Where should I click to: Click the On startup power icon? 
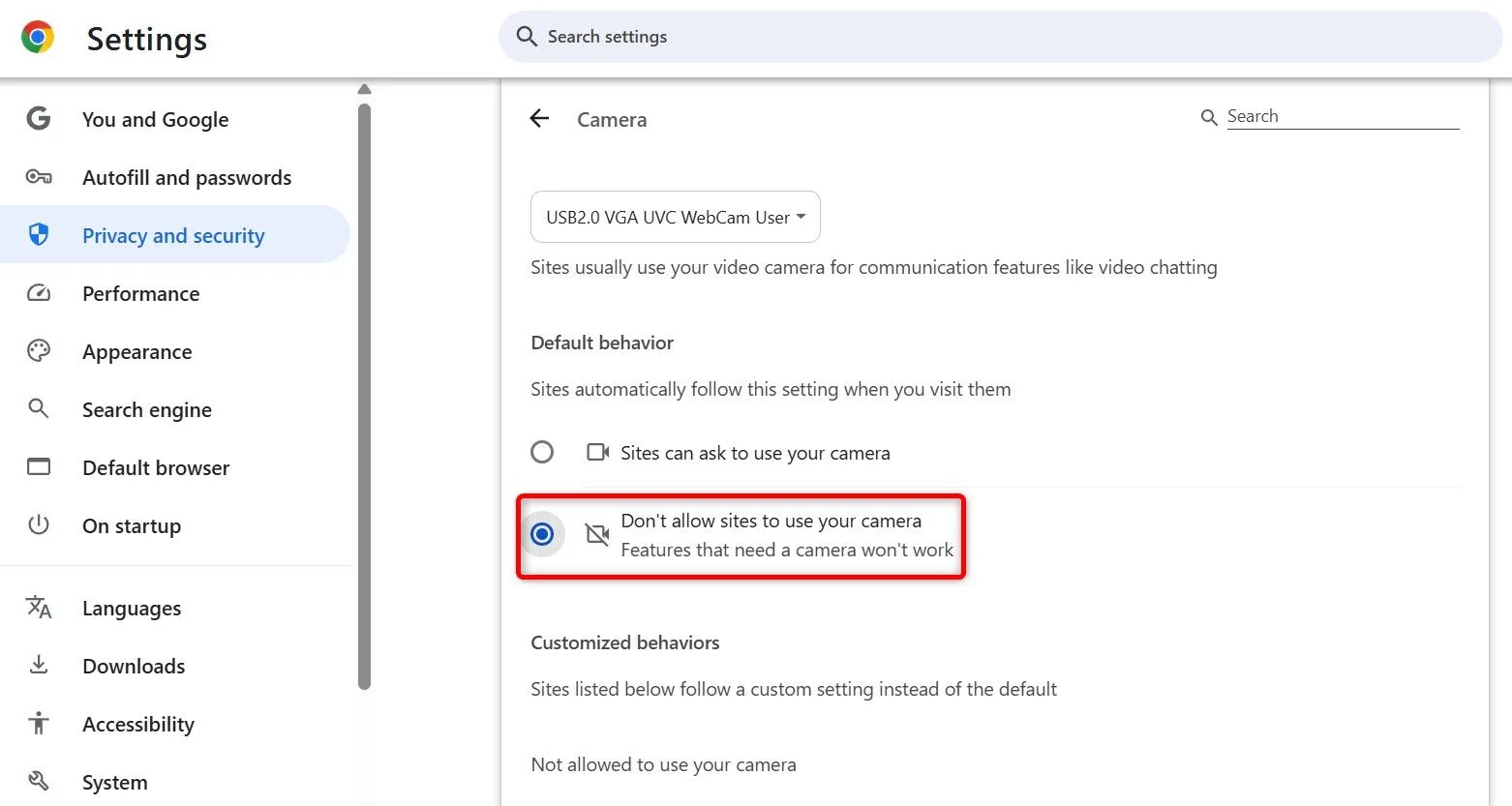(39, 524)
